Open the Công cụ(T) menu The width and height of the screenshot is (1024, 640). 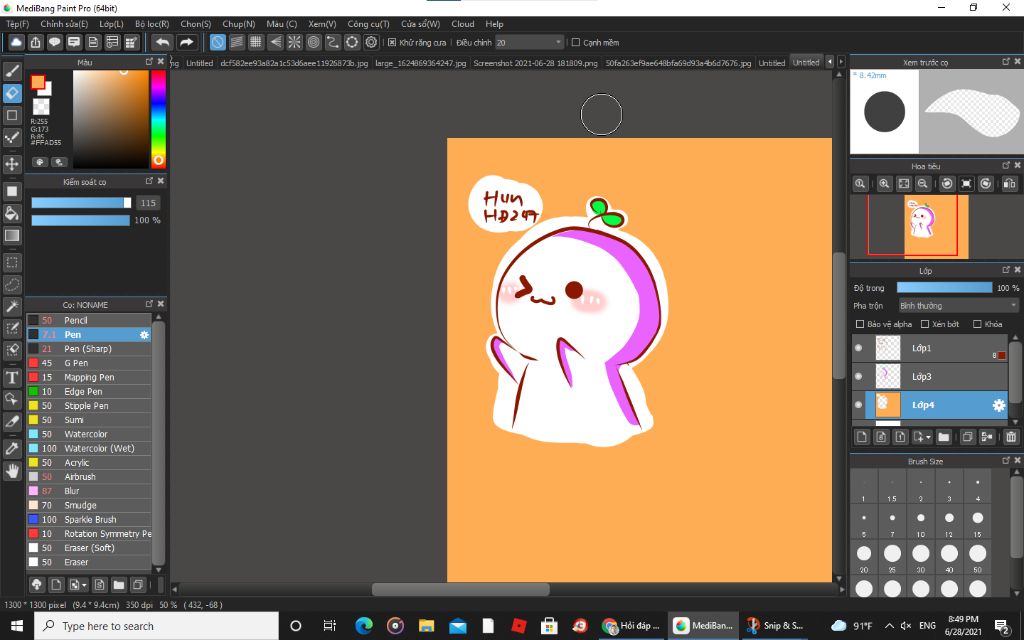pyautogui.click(x=368, y=24)
